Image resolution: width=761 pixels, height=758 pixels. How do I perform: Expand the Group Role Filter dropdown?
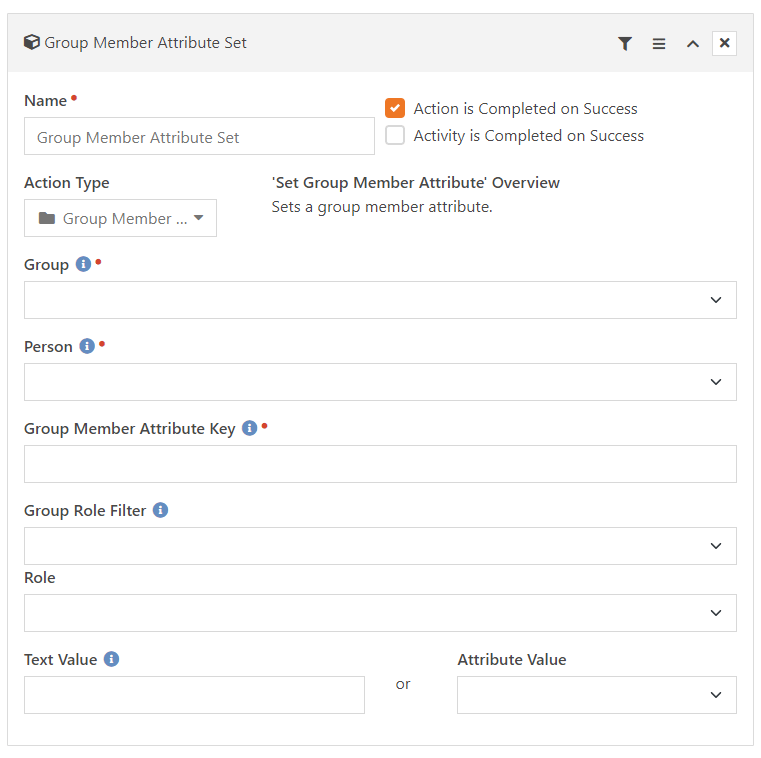click(380, 546)
